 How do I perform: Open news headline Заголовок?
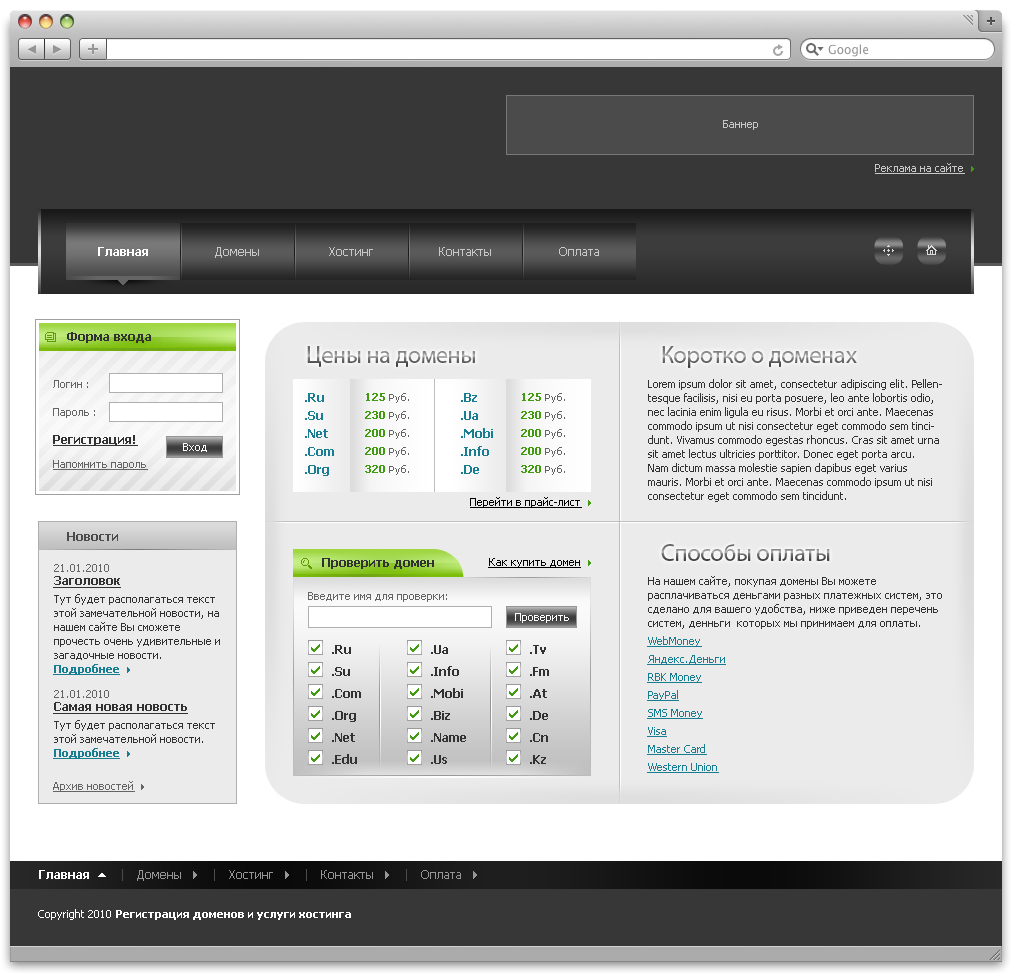[x=86, y=581]
